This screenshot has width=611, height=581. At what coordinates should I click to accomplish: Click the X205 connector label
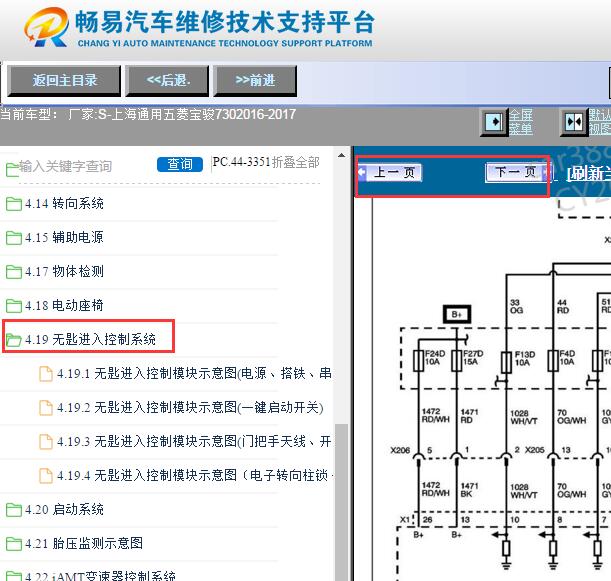535,450
